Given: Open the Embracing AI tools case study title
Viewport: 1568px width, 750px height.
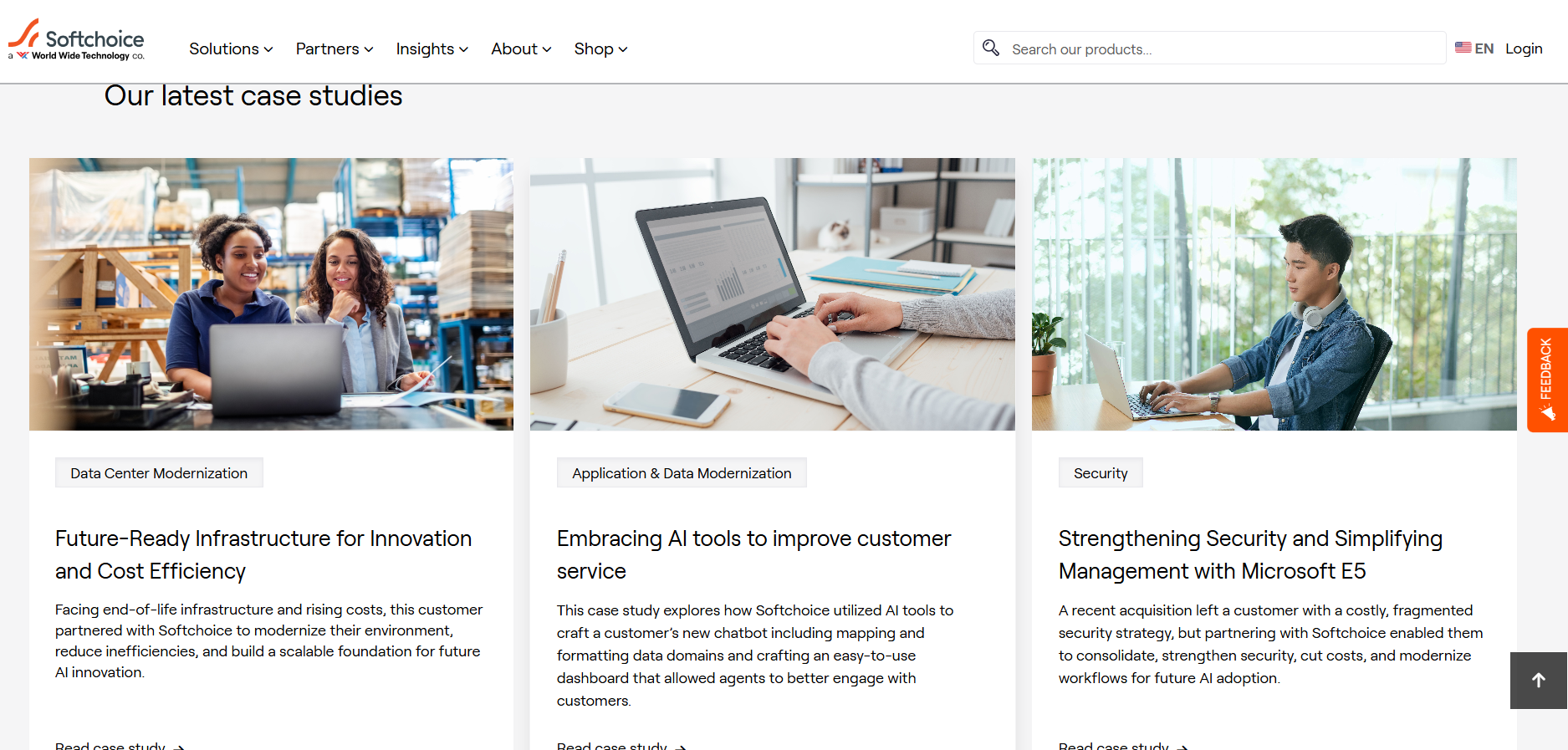Looking at the screenshot, I should pos(753,554).
